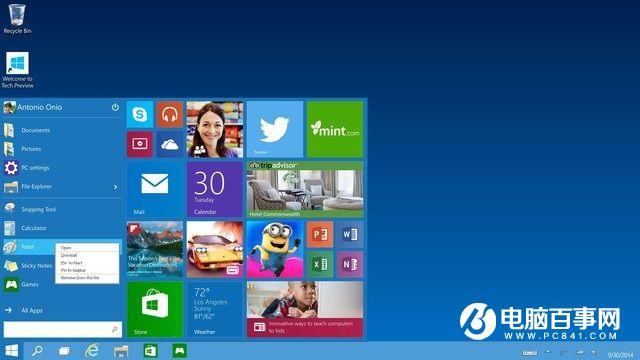Expand the File Explorer jump list arrow
This screenshot has width=640, height=360.
[116, 187]
